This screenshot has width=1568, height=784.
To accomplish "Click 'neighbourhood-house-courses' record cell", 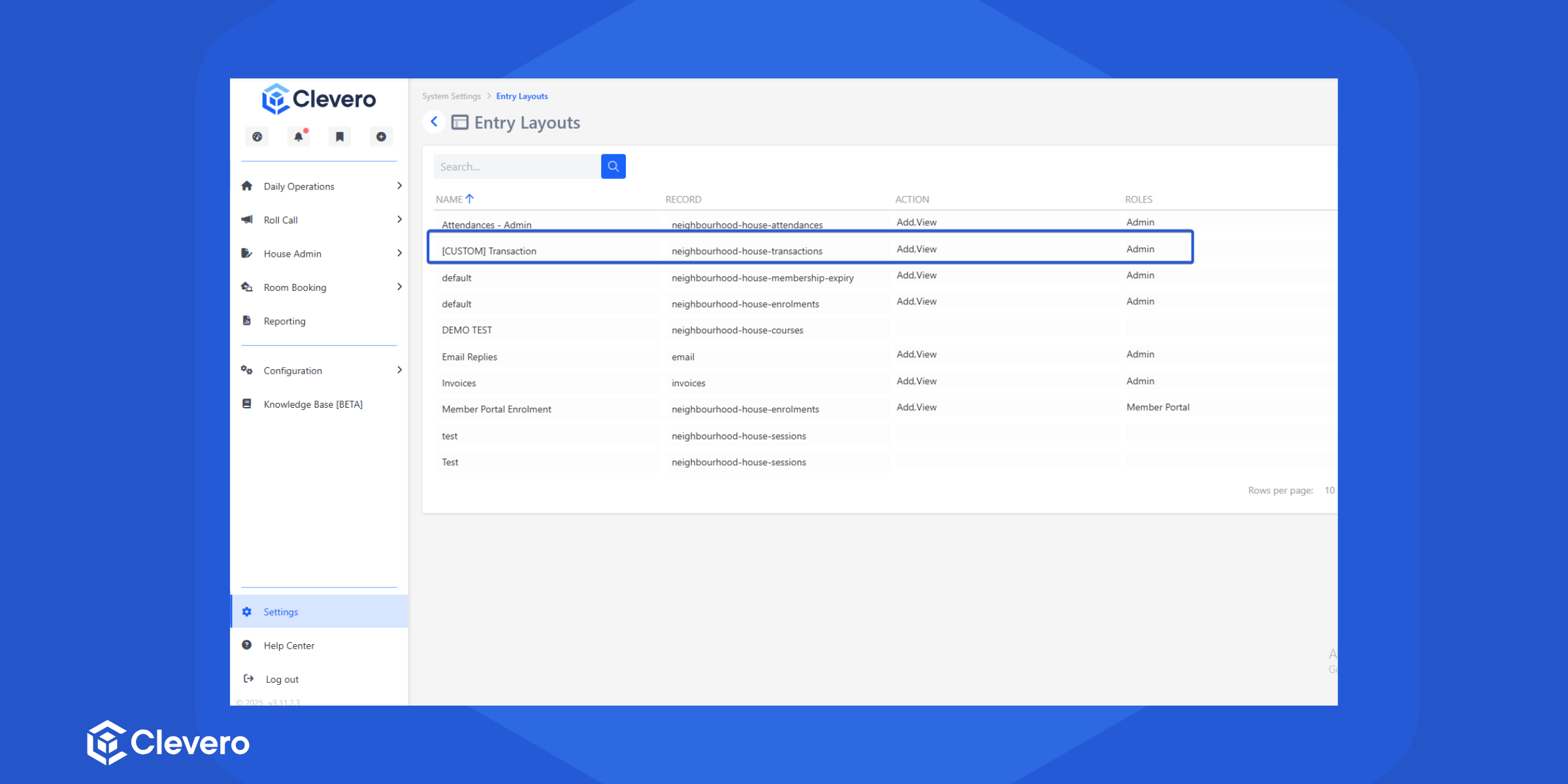I will pos(738,330).
